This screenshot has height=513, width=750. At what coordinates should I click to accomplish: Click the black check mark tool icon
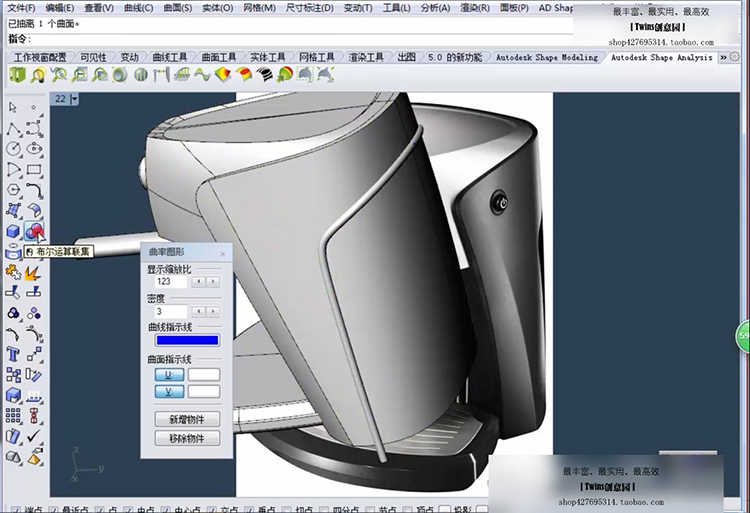click(x=34, y=436)
